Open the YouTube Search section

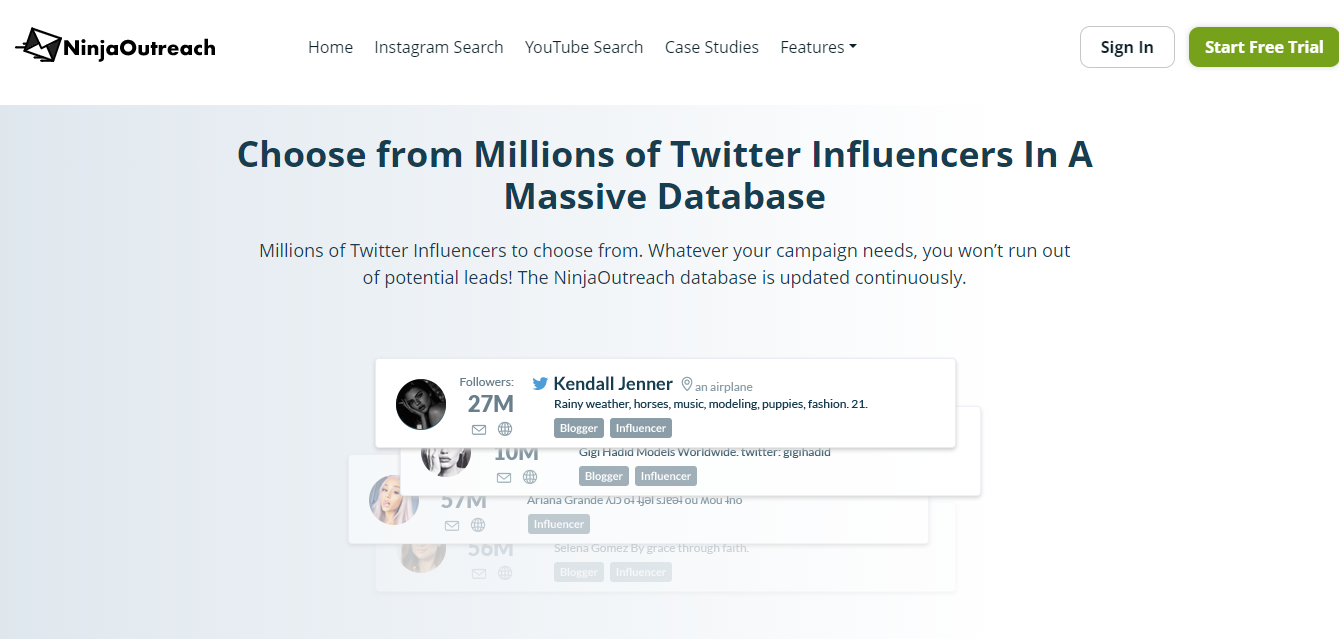583,47
